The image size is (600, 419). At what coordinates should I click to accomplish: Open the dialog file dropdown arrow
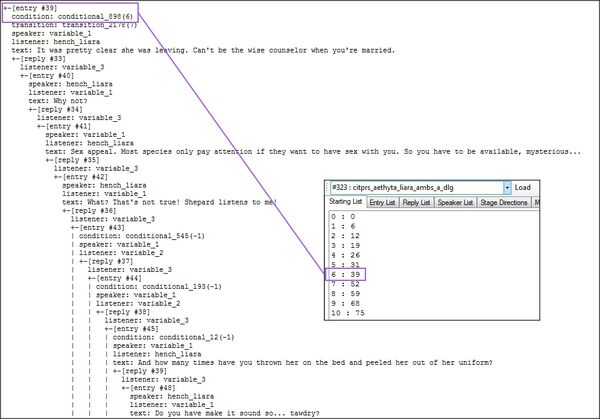pyautogui.click(x=507, y=187)
